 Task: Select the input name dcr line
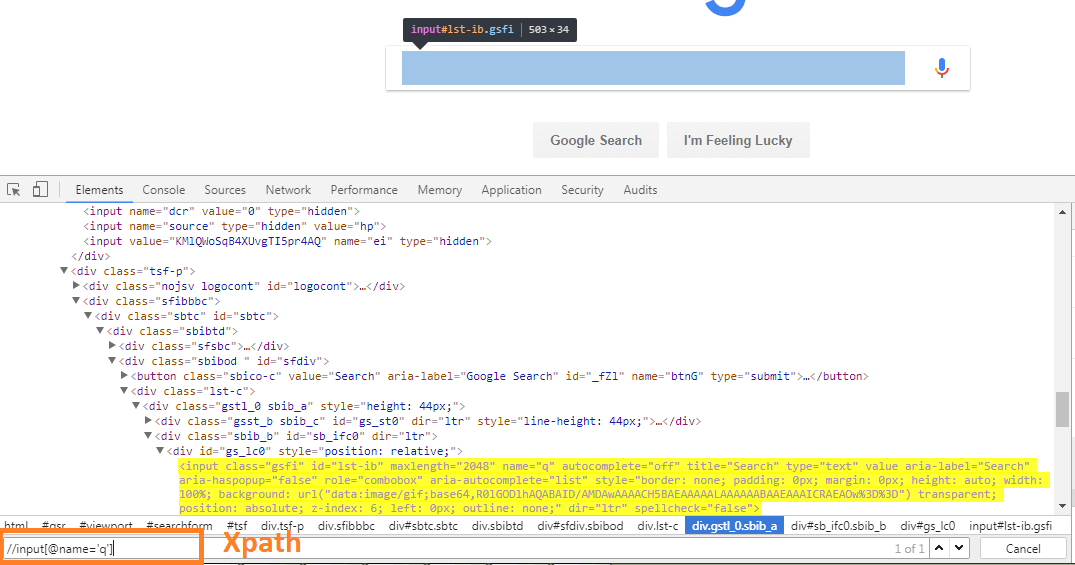pyautogui.click(x=221, y=211)
